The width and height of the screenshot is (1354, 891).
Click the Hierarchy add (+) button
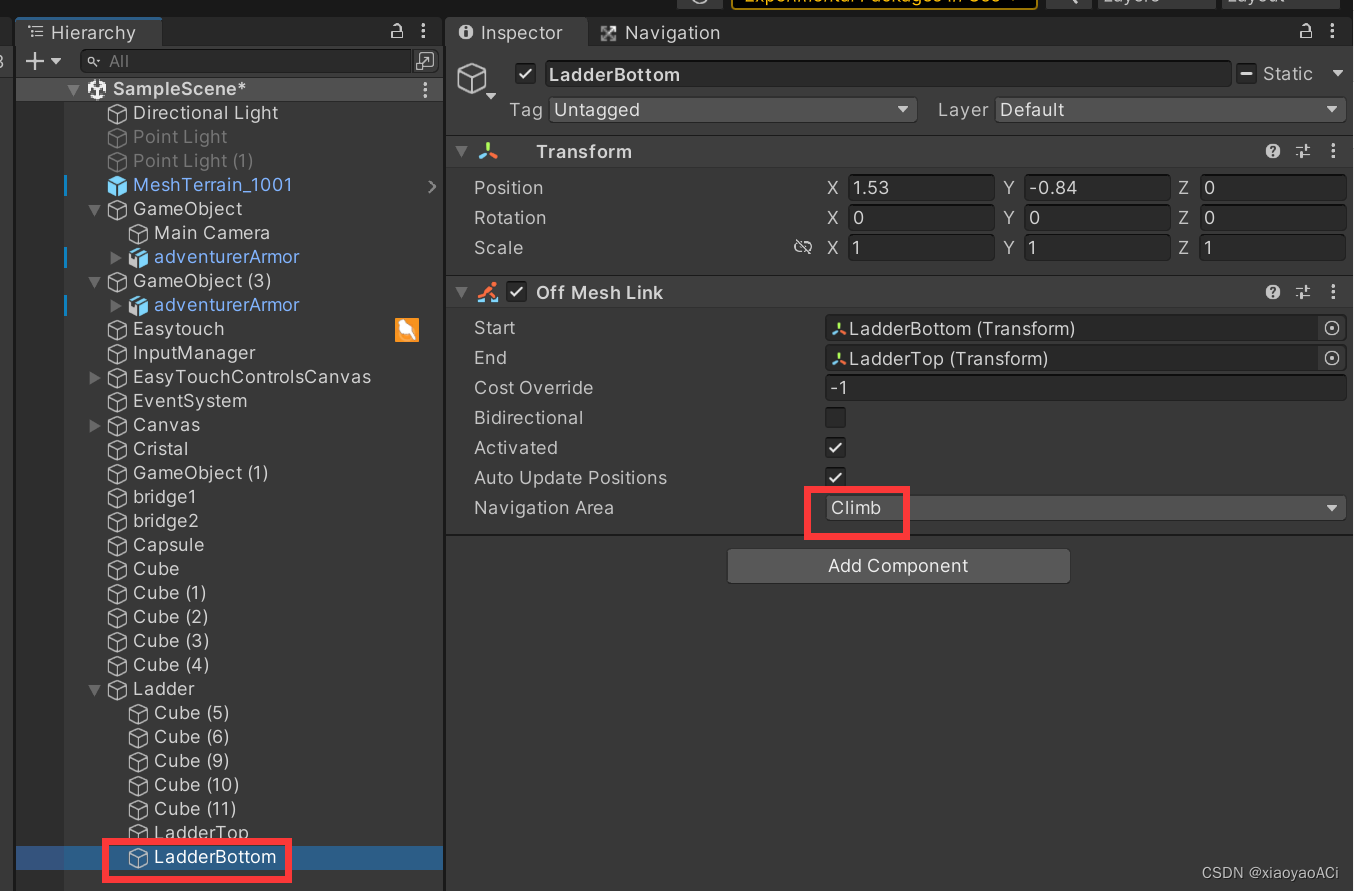35,61
